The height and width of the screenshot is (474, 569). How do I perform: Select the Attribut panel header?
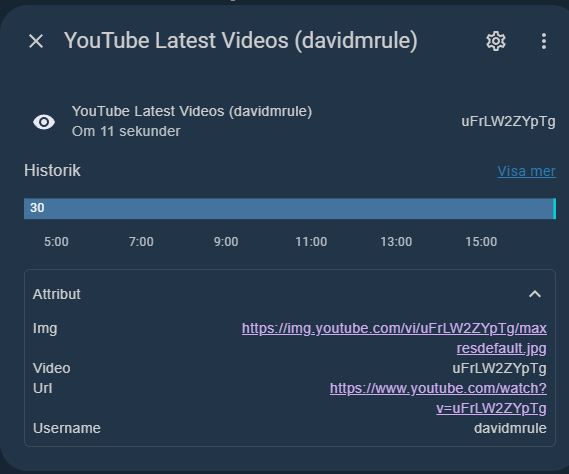click(x=290, y=294)
